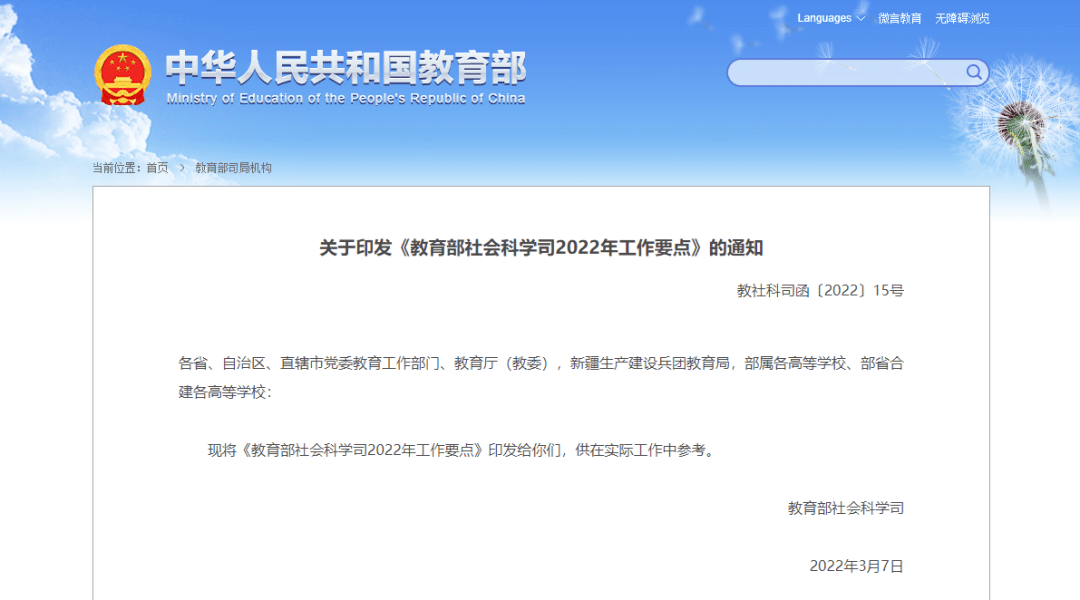Open 教育部司局机构 breadcrumb link

click(233, 168)
